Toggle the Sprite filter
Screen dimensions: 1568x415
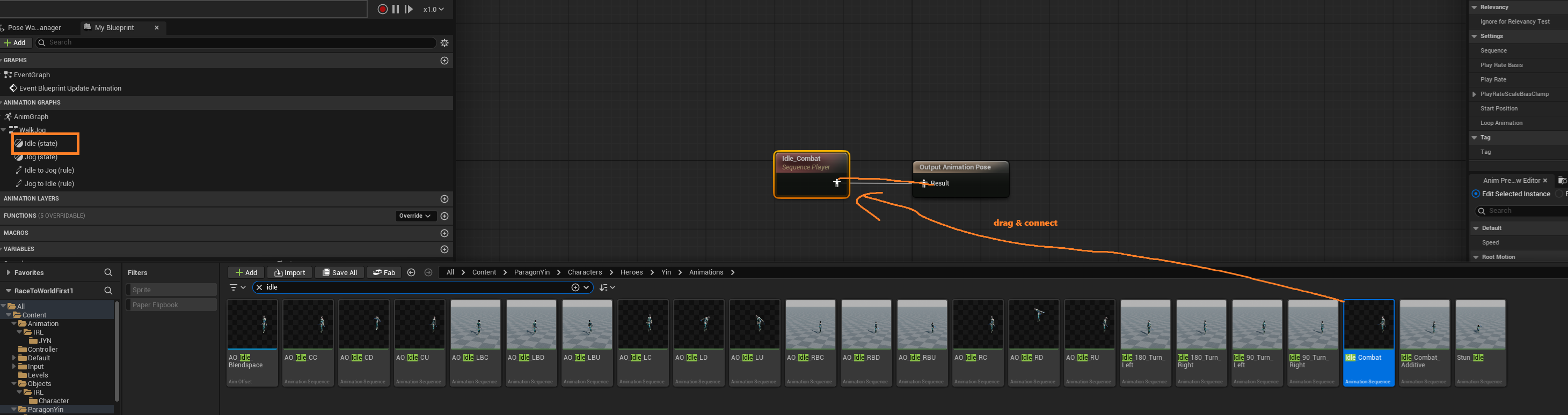click(171, 290)
